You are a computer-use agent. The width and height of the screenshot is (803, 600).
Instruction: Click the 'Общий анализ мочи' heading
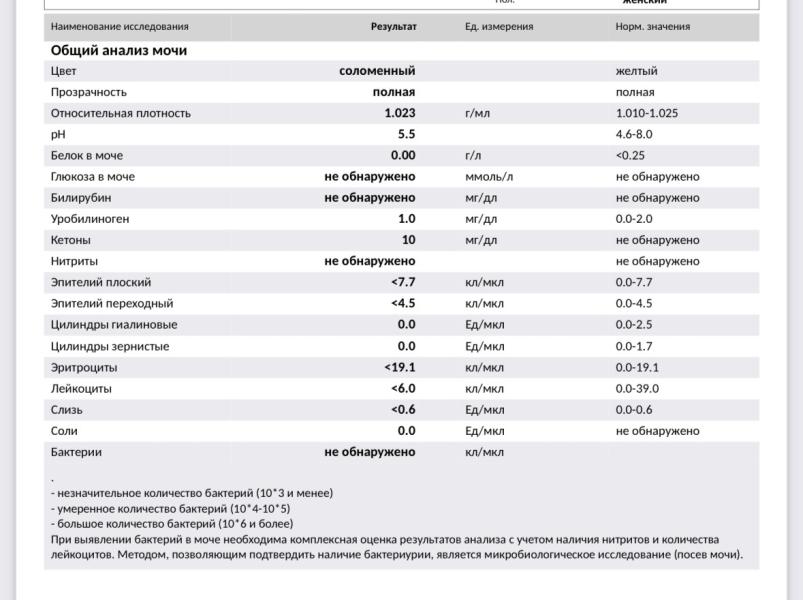(x=119, y=50)
